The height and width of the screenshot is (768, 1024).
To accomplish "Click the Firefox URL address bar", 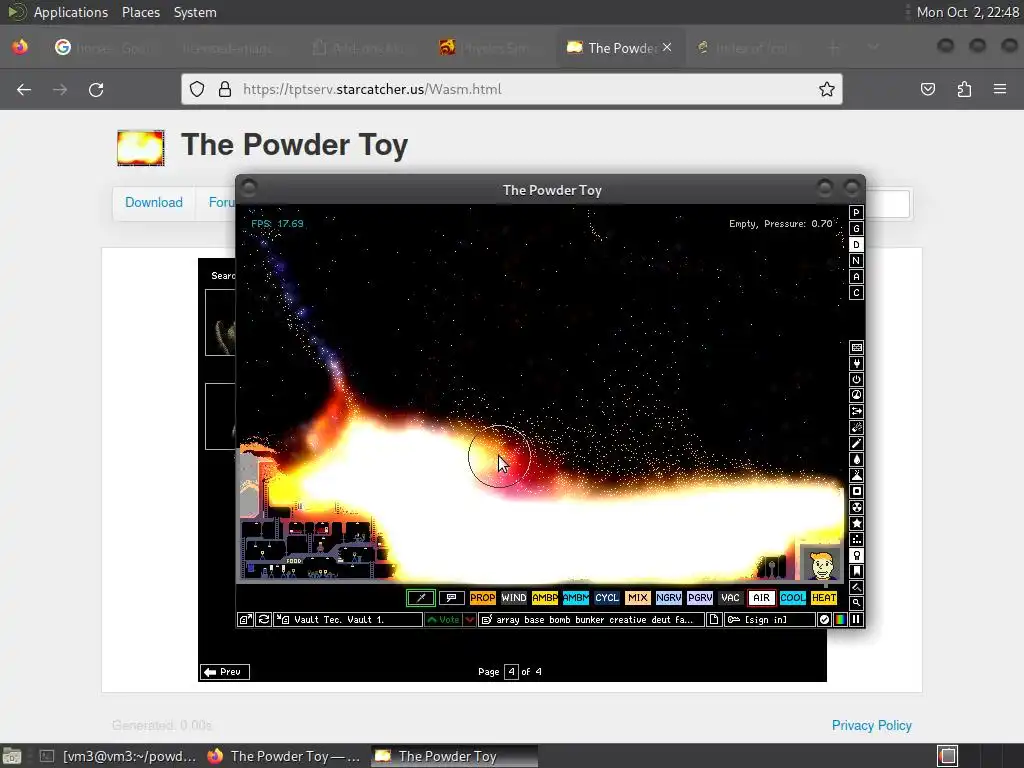I will click(511, 89).
